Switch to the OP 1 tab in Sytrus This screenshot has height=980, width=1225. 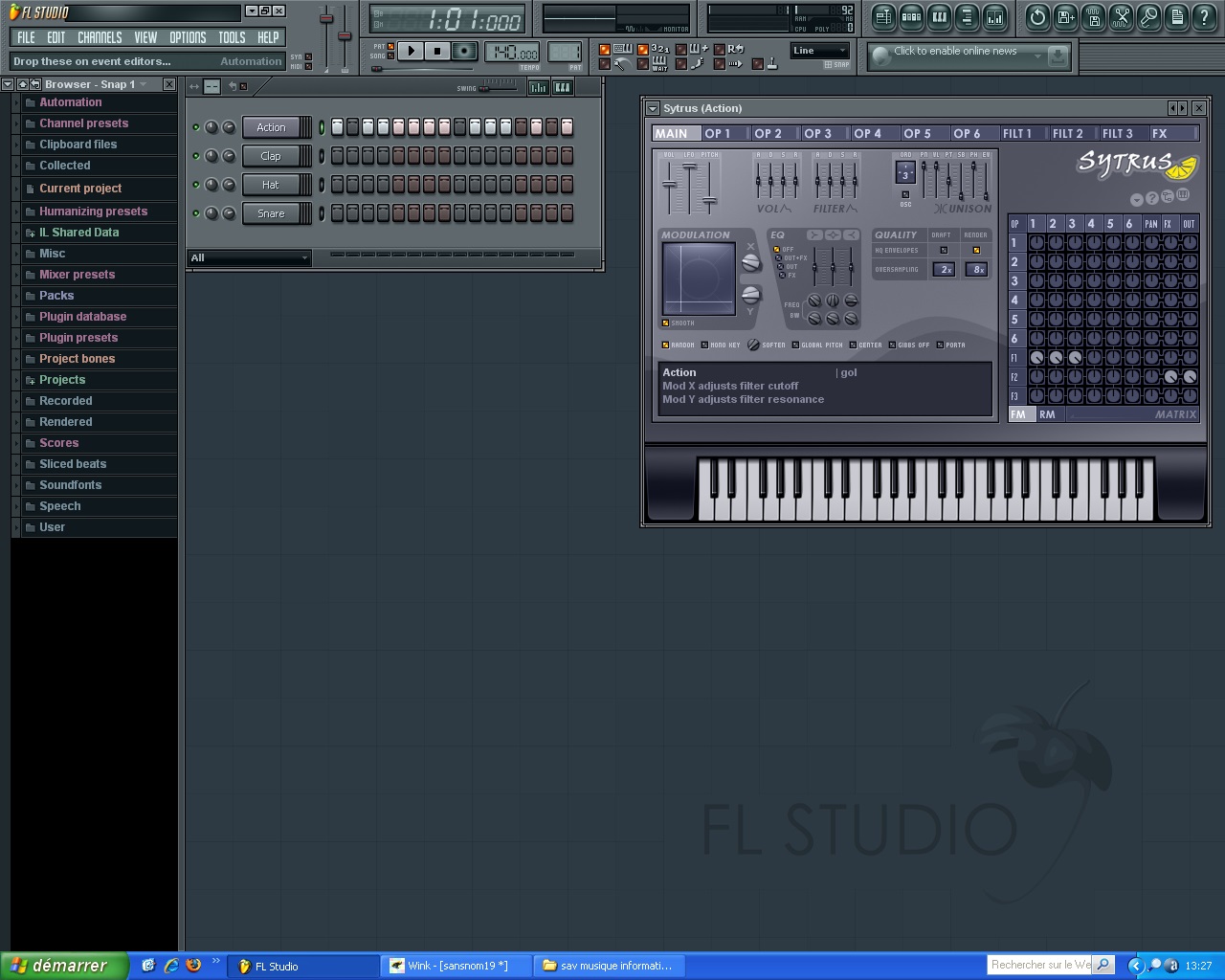725,134
